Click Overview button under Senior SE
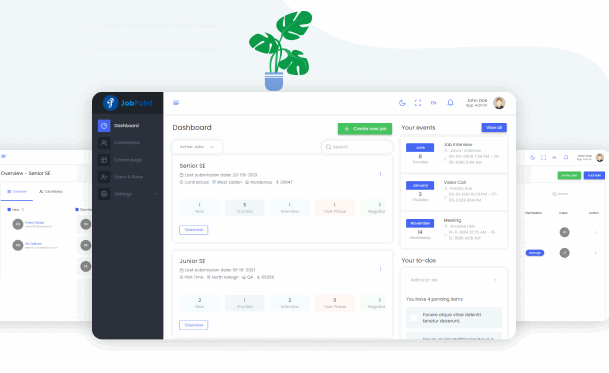This screenshot has width=609, height=373. (x=193, y=230)
